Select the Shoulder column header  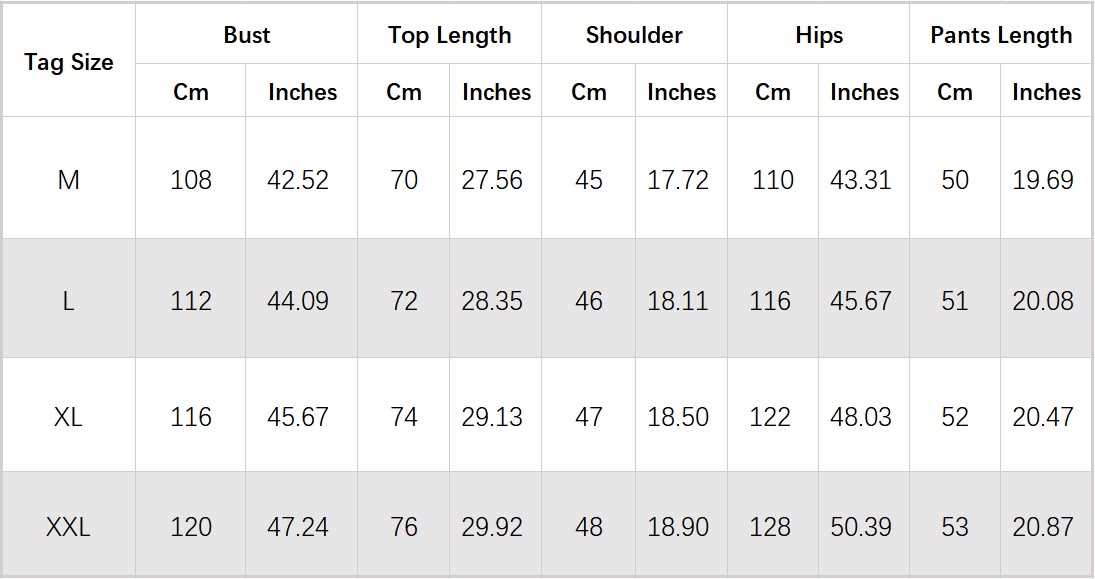pyautogui.click(x=634, y=35)
